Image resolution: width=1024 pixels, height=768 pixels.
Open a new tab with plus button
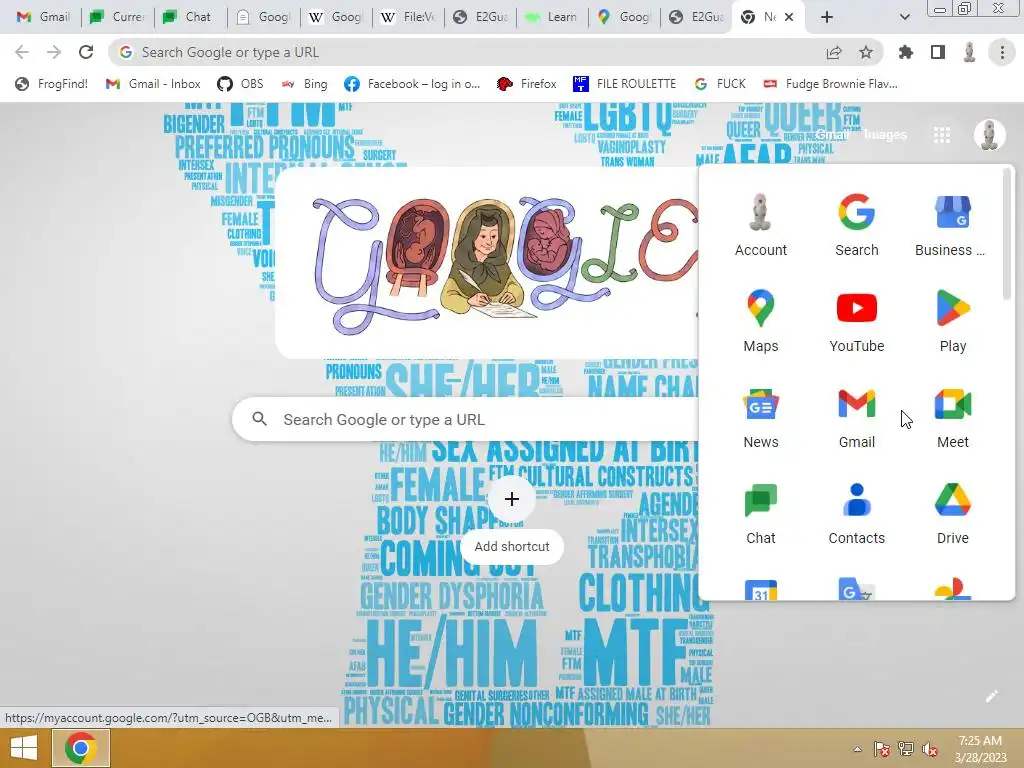click(x=827, y=17)
